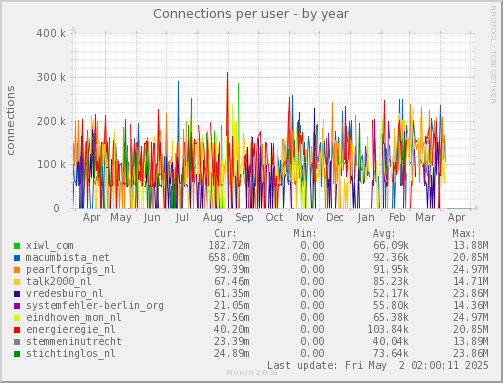Select the vredesburo_nl legend label
Image resolution: width=503 pixels, height=383 pixels.
(65, 294)
